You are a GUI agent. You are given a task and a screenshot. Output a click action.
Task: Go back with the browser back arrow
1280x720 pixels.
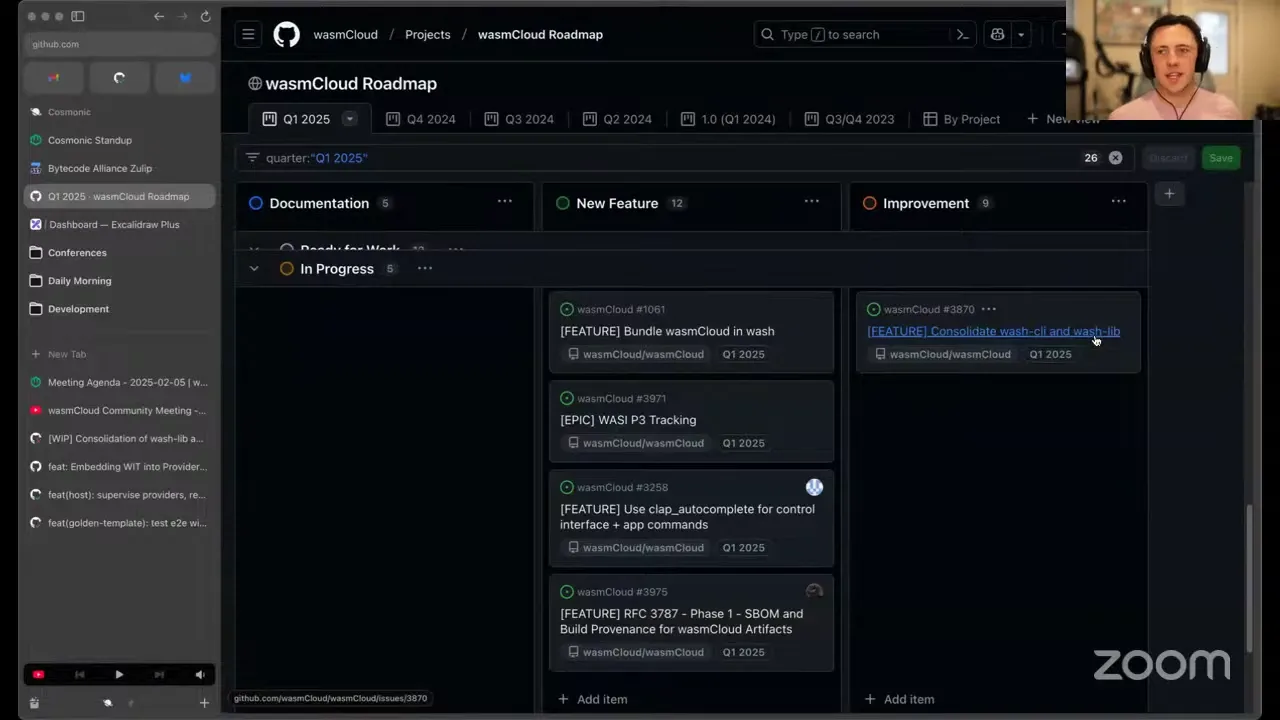click(x=159, y=16)
